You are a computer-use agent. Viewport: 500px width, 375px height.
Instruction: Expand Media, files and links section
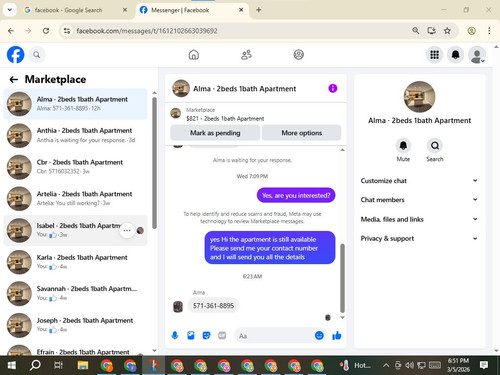(419, 219)
